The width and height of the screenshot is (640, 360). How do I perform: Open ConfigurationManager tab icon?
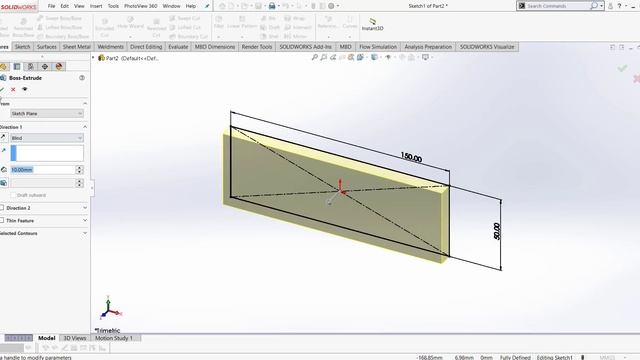click(31, 67)
